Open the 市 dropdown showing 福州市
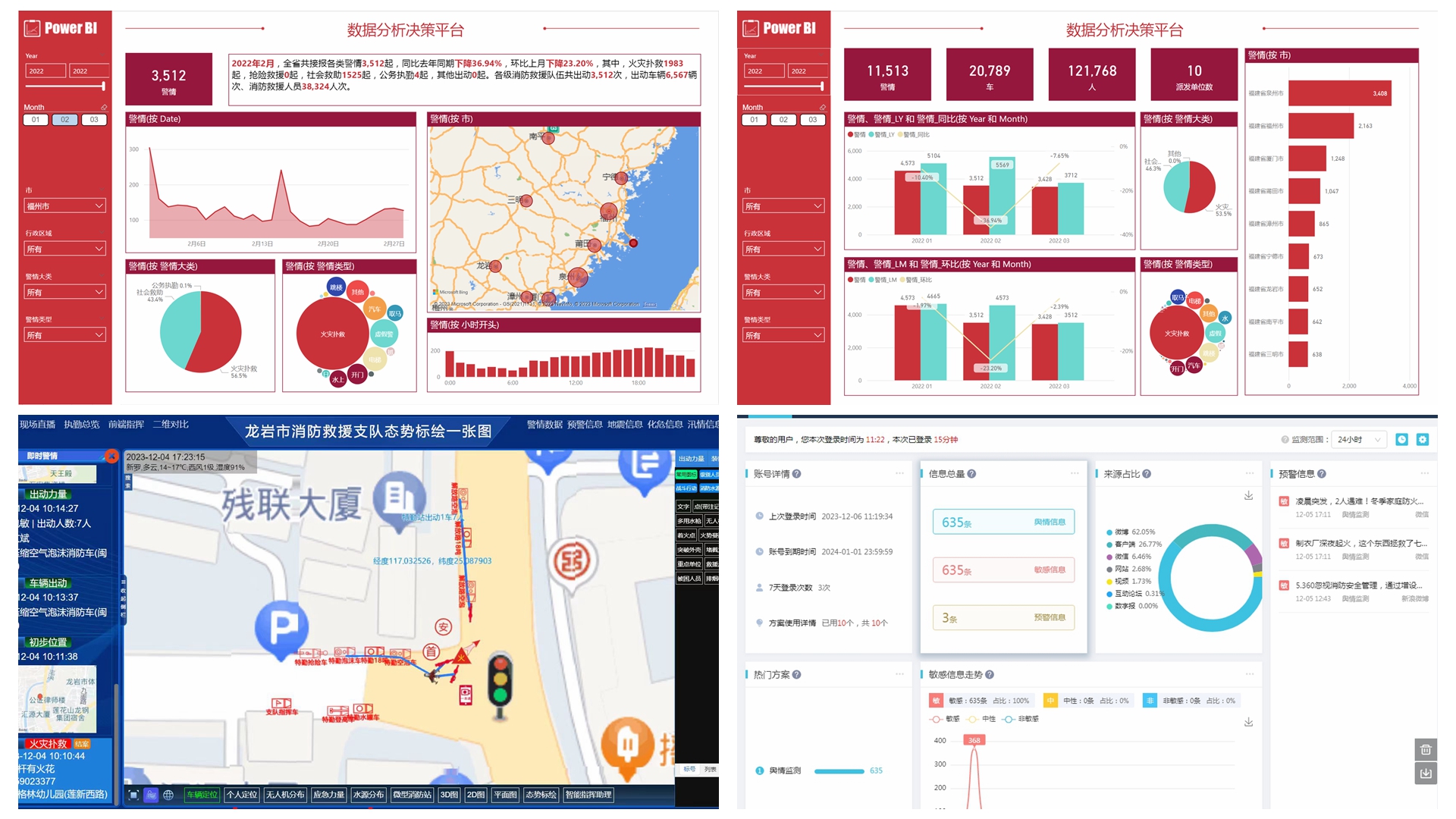 [x=65, y=206]
